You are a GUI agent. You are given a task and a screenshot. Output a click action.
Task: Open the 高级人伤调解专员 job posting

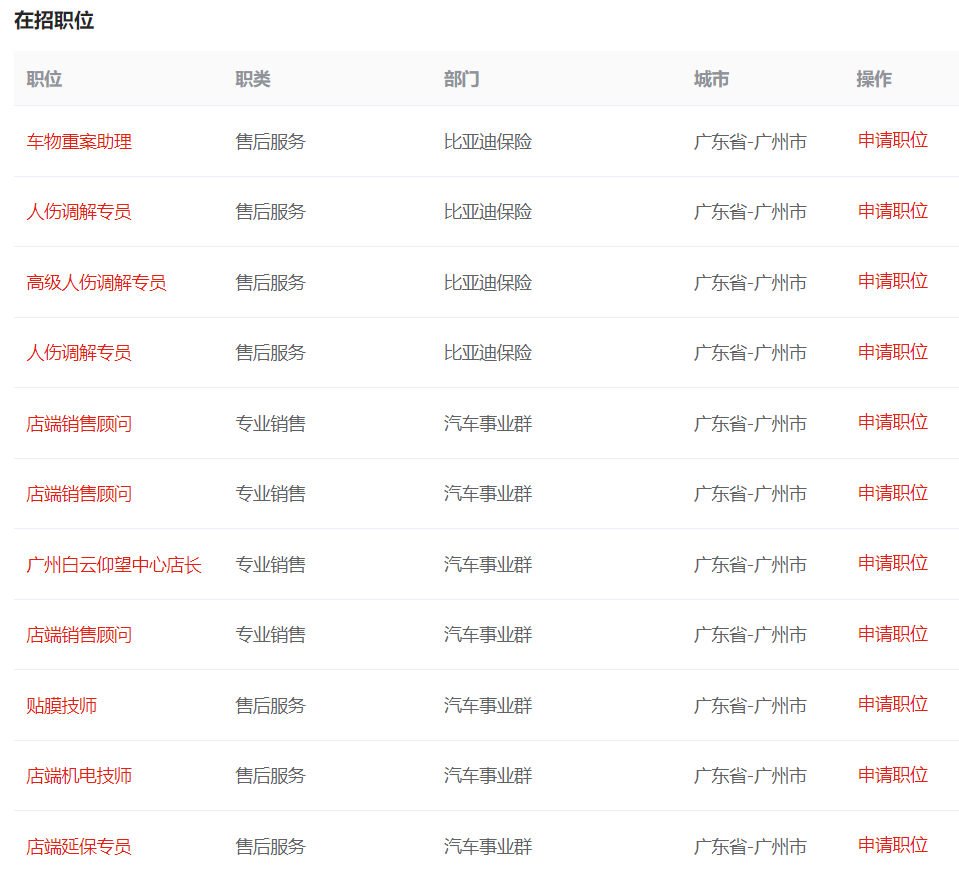pyautogui.click(x=96, y=283)
